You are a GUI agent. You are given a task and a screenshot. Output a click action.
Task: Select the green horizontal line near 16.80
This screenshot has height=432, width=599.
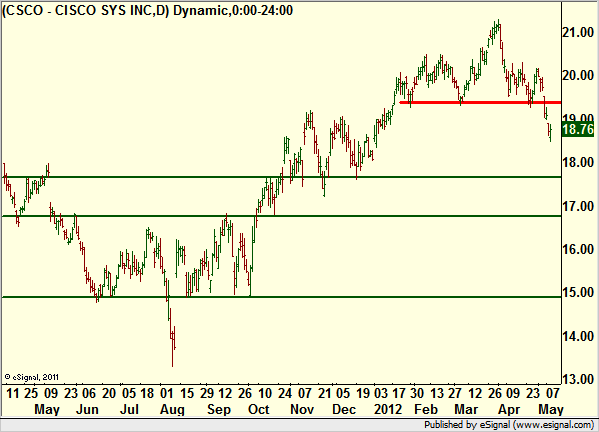tap(282, 216)
